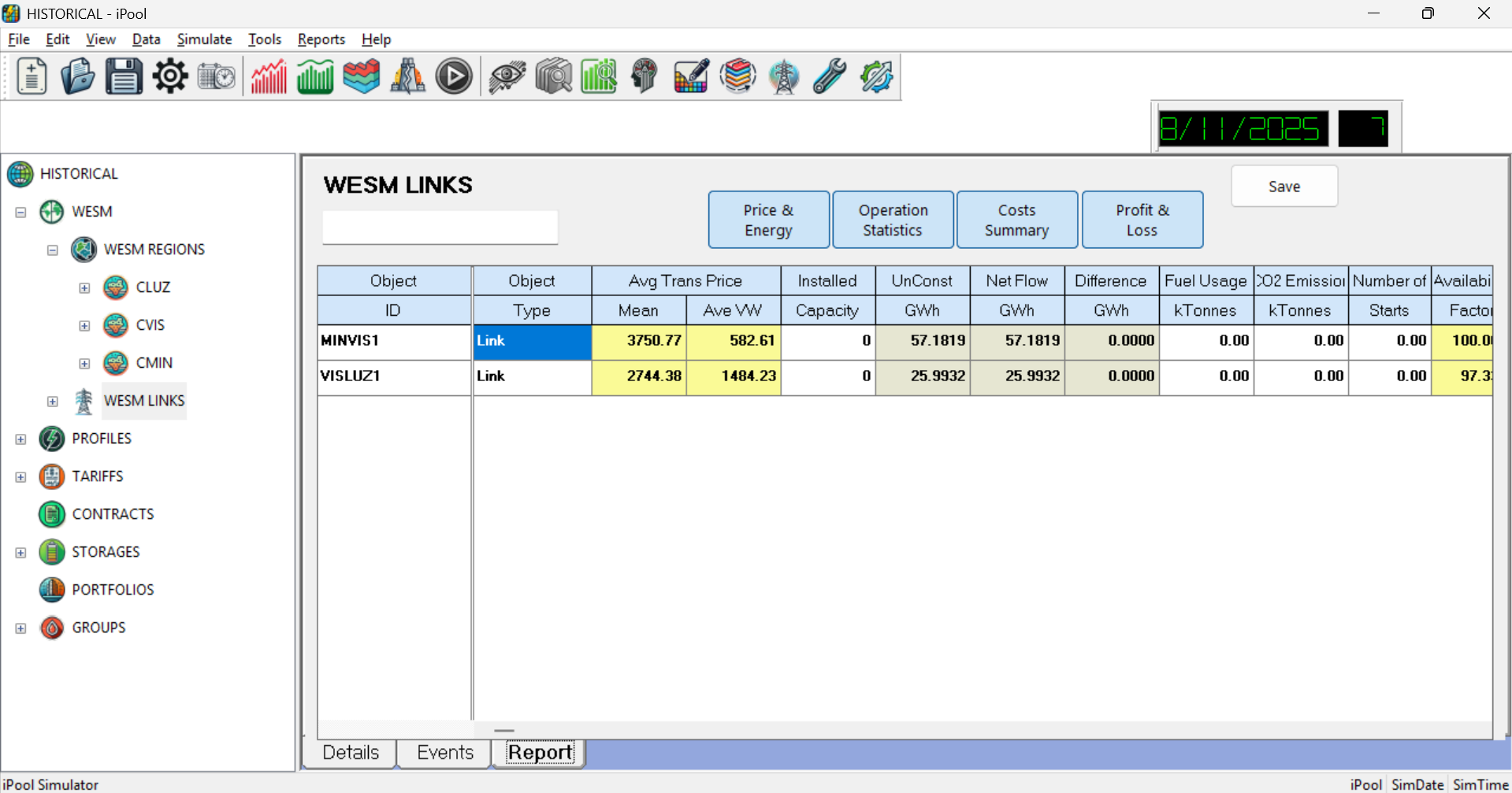The width and height of the screenshot is (1512, 793).
Task: Click the Operation Statistics button
Action: [x=893, y=220]
